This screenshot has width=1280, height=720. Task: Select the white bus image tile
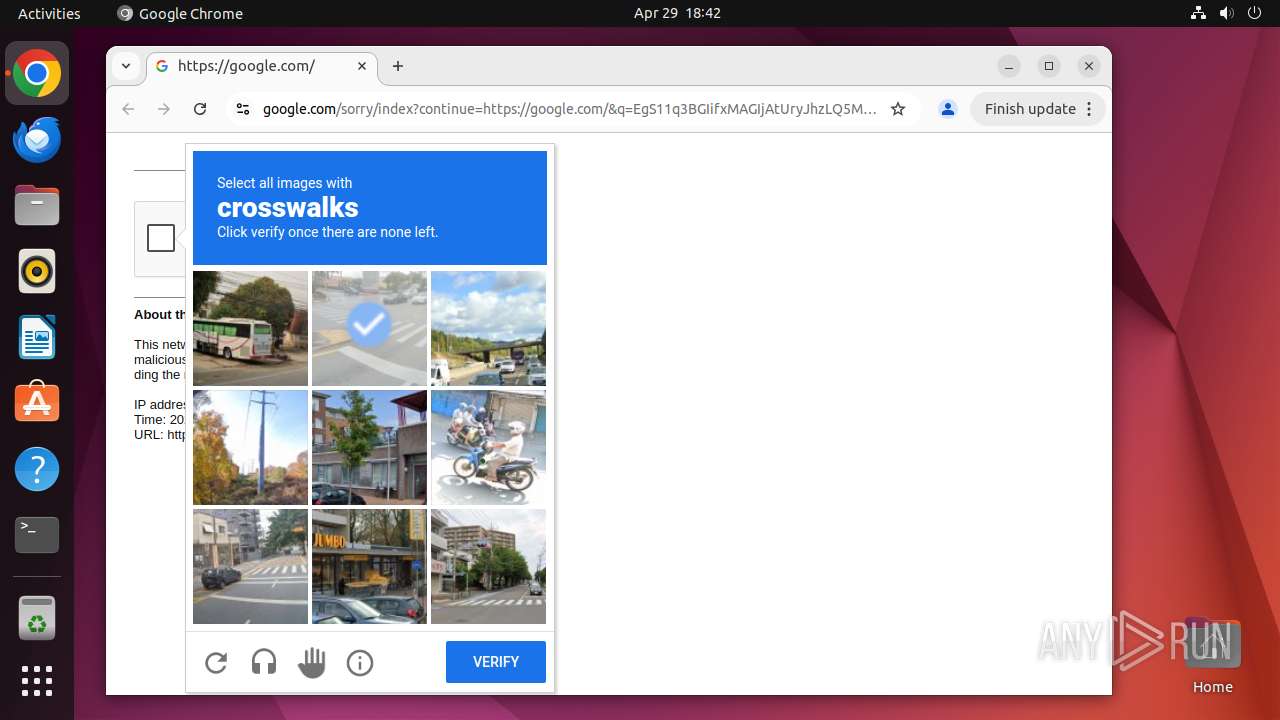point(250,328)
